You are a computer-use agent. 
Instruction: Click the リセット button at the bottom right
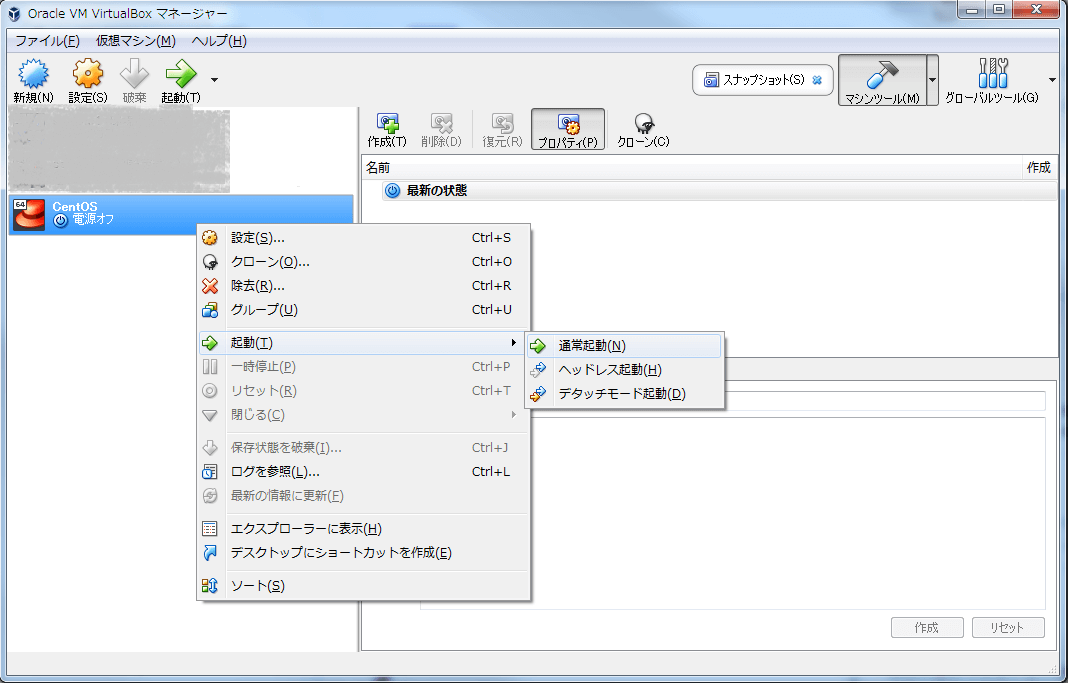click(1008, 627)
